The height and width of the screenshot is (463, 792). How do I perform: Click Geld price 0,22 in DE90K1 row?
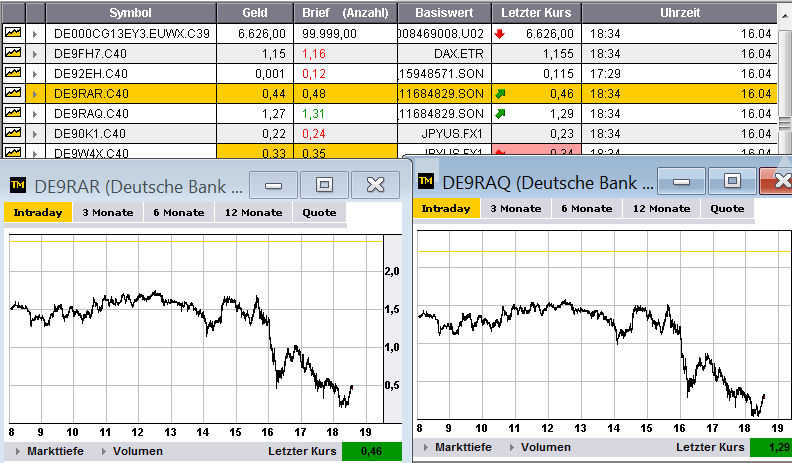(x=274, y=134)
